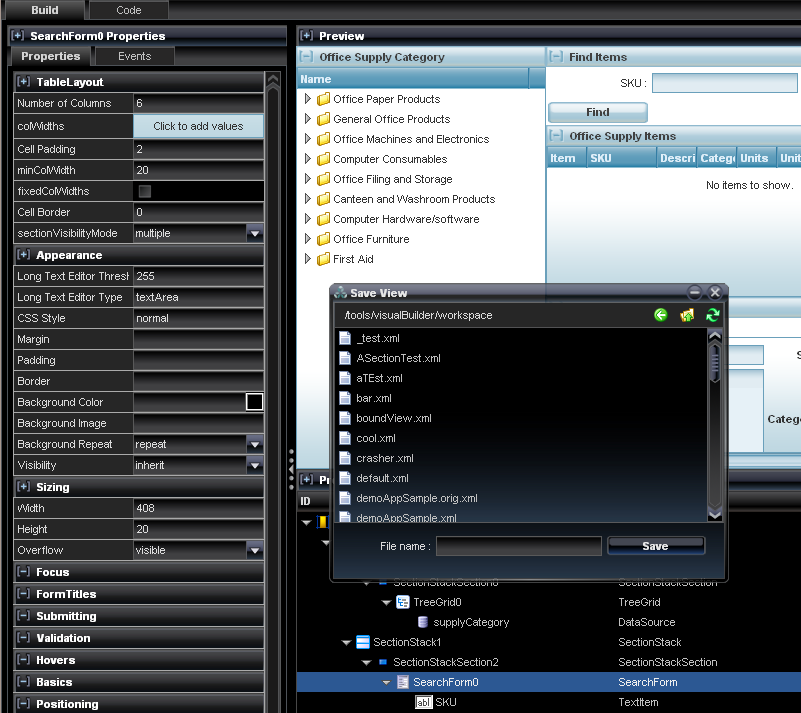Expand the FormTitles properties section
The height and width of the screenshot is (713, 801).
coord(22,593)
